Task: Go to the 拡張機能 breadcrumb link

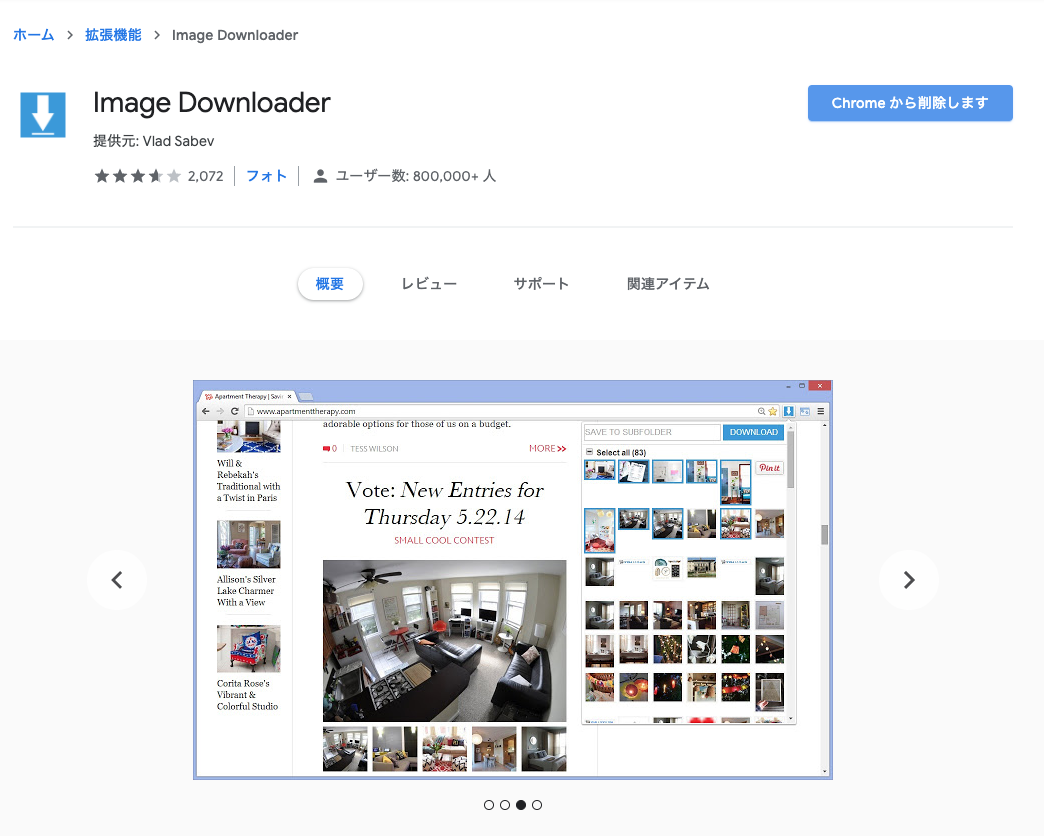Action: tap(113, 35)
